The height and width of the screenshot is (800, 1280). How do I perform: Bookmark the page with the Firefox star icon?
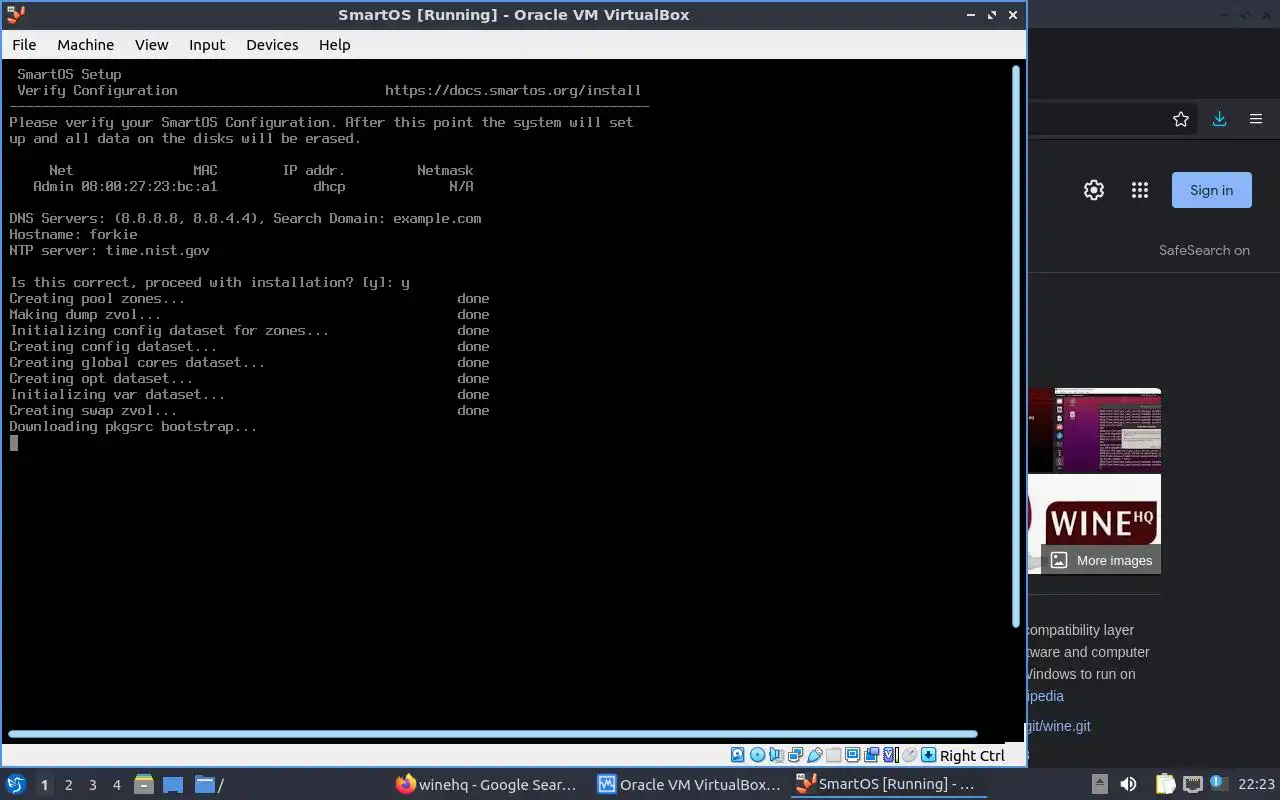point(1181,119)
